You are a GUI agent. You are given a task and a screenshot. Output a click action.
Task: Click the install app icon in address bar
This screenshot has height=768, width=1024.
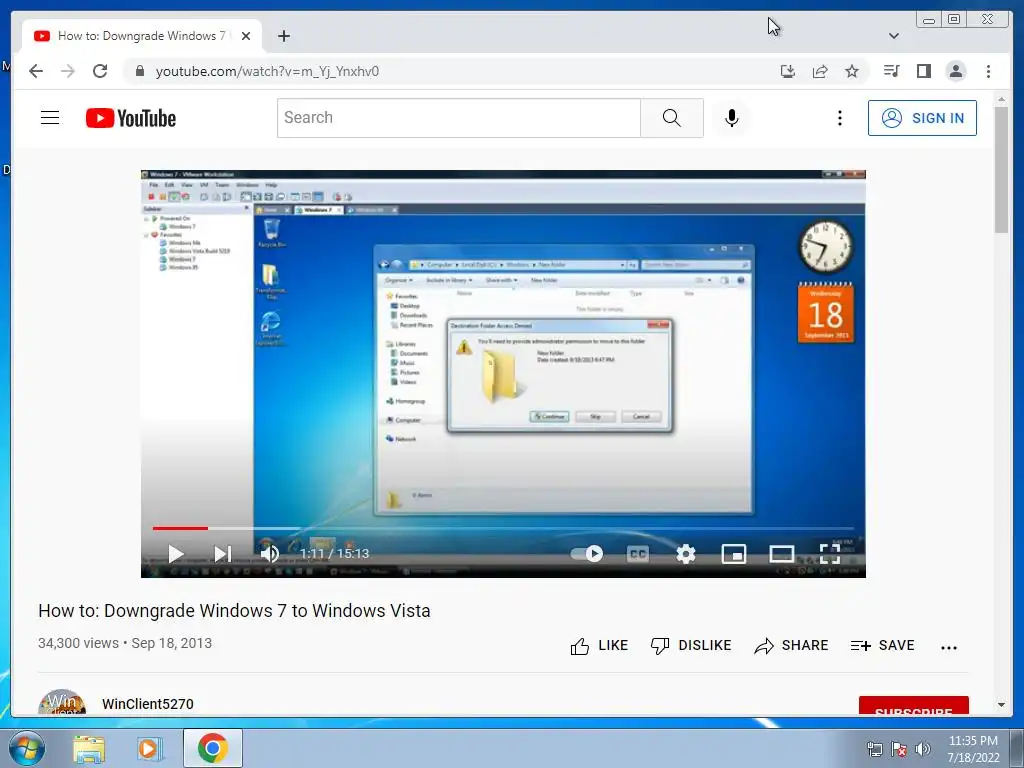click(x=788, y=71)
